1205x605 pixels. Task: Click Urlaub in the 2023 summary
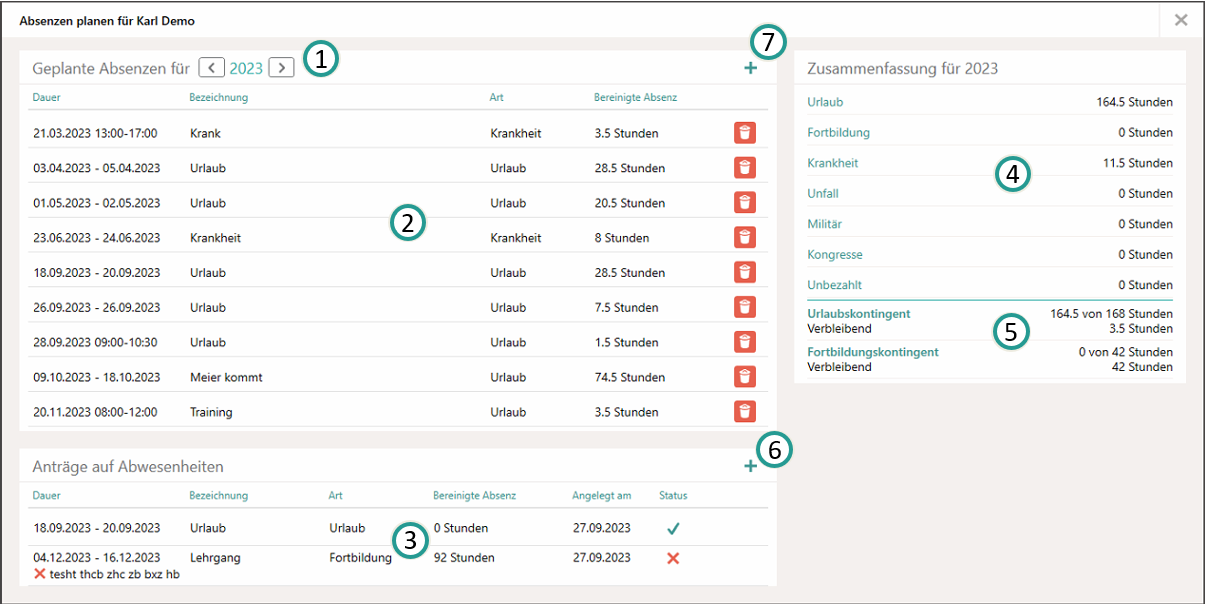click(825, 102)
